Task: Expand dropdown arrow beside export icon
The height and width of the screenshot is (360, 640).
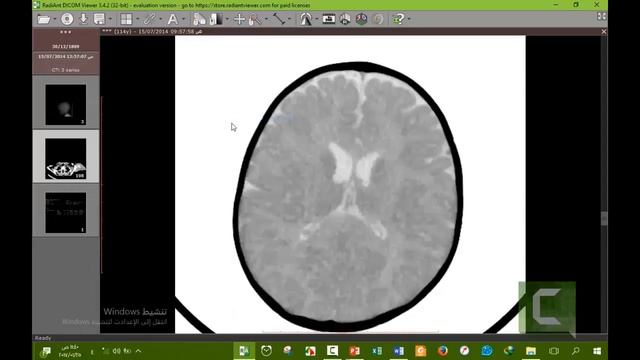Action: (x=110, y=19)
